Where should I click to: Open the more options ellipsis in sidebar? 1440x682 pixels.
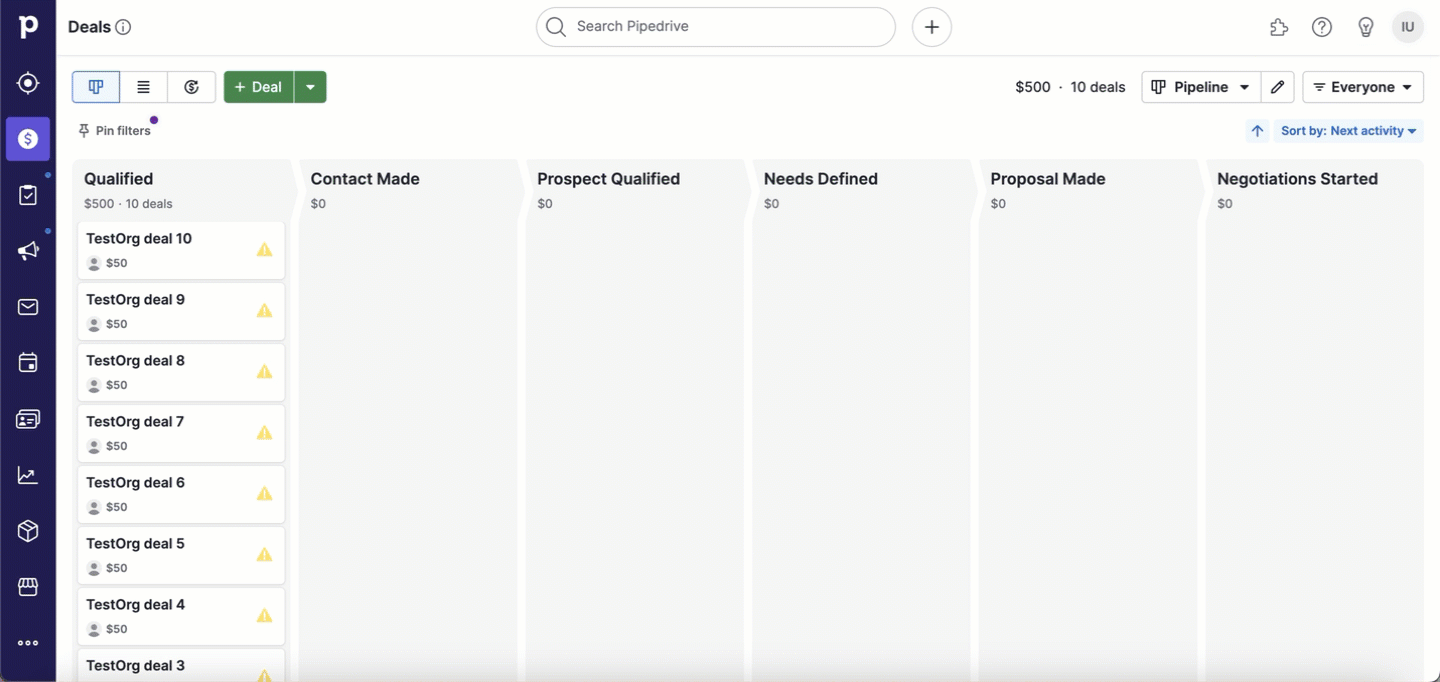(28, 643)
